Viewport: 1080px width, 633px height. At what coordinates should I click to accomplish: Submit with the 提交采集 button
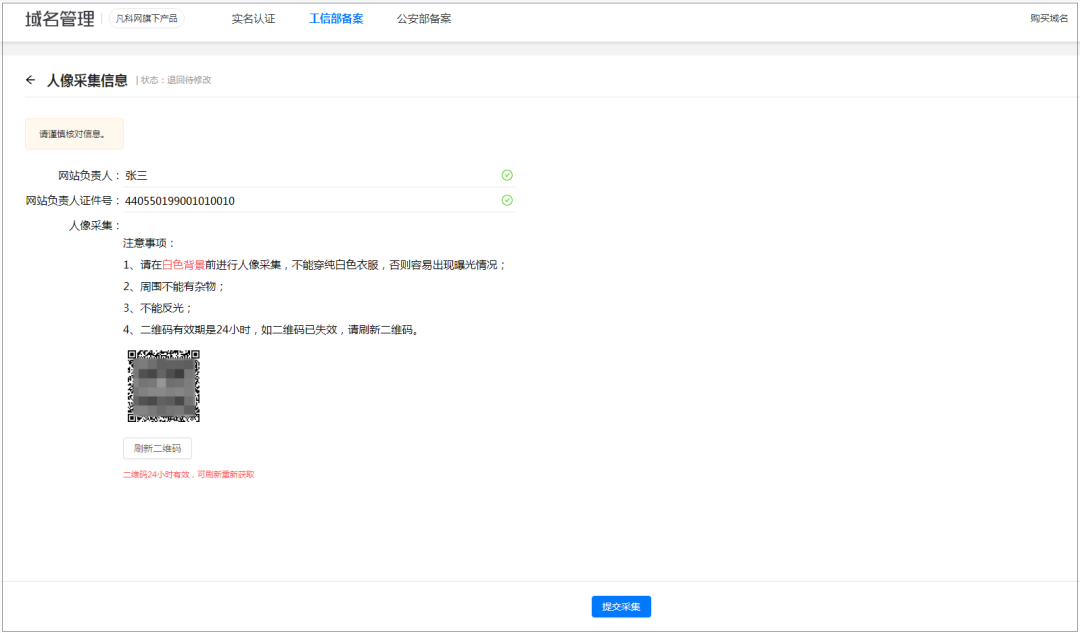pyautogui.click(x=621, y=606)
